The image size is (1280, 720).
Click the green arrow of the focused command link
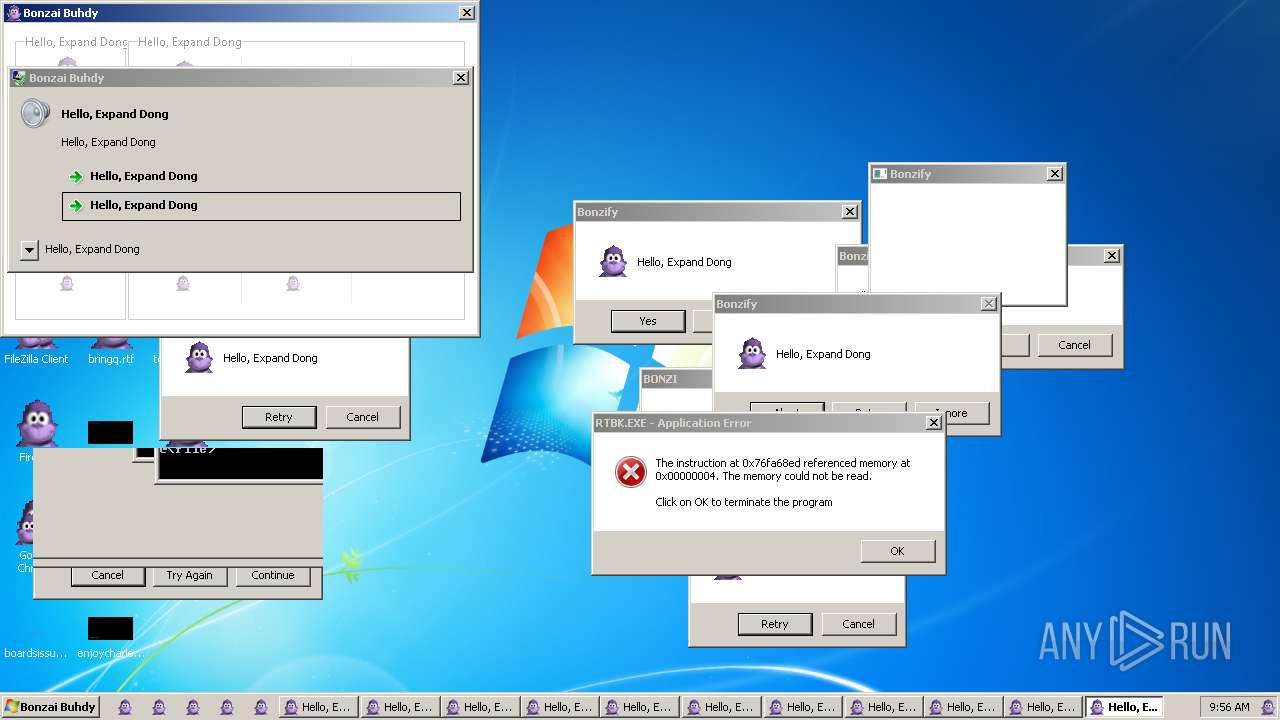76,206
